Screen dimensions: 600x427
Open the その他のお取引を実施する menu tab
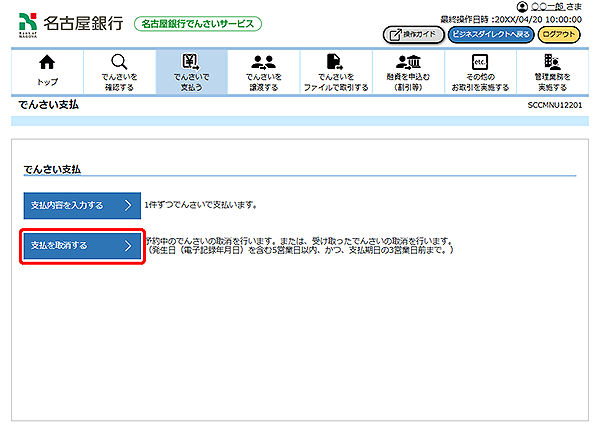[x=479, y=72]
